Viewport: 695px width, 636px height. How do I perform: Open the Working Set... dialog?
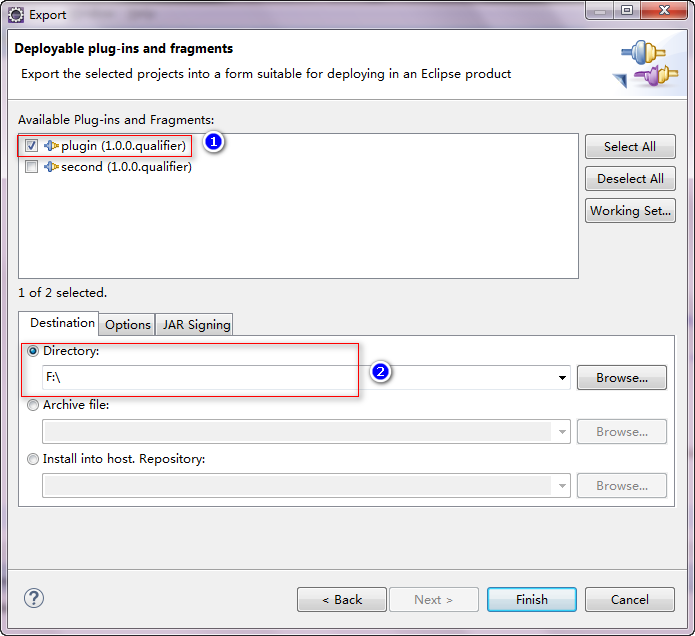tap(630, 211)
